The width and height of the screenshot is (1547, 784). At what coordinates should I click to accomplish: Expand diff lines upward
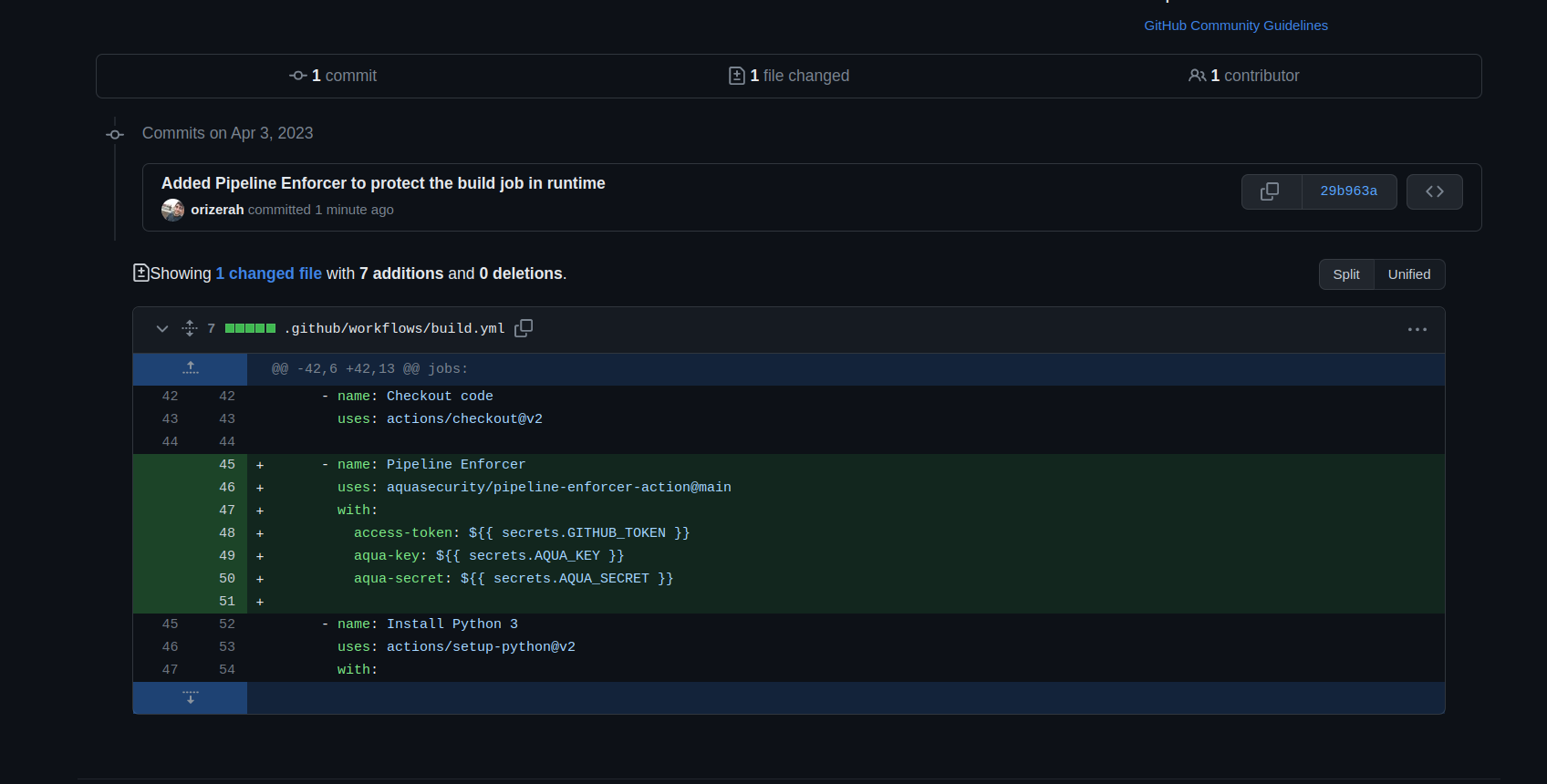[190, 368]
